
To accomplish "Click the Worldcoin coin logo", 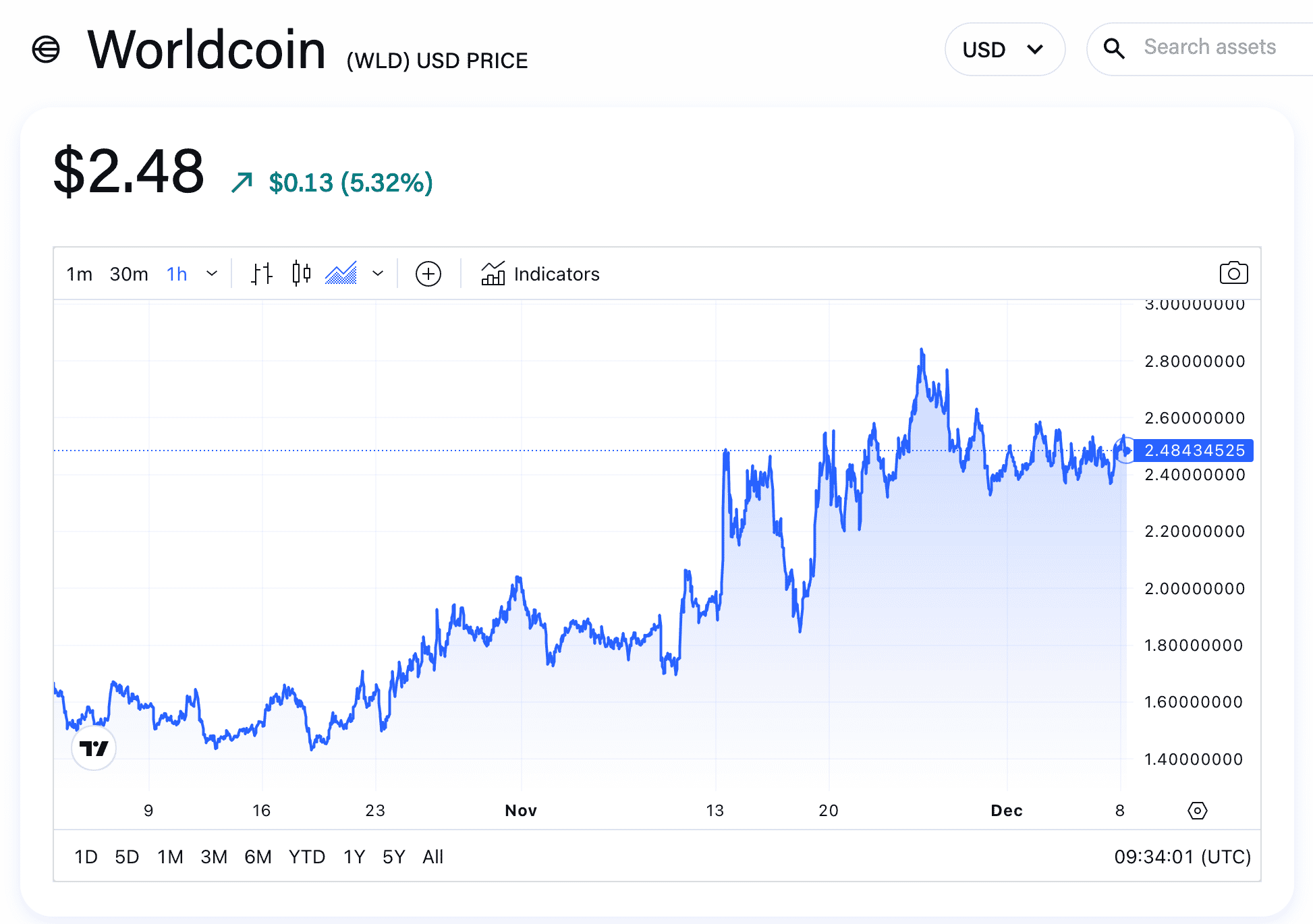I will [46, 49].
